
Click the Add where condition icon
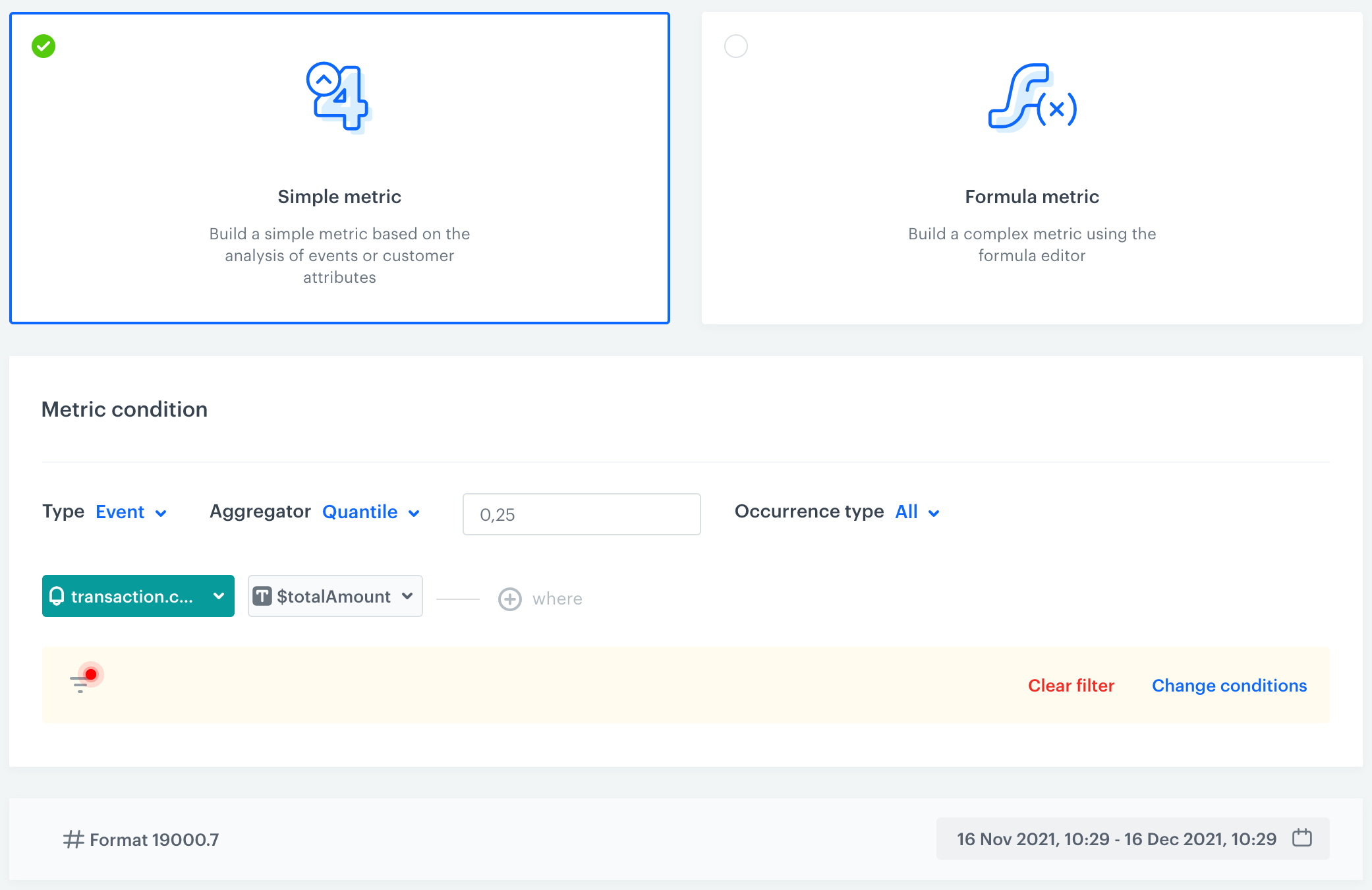[x=510, y=599]
